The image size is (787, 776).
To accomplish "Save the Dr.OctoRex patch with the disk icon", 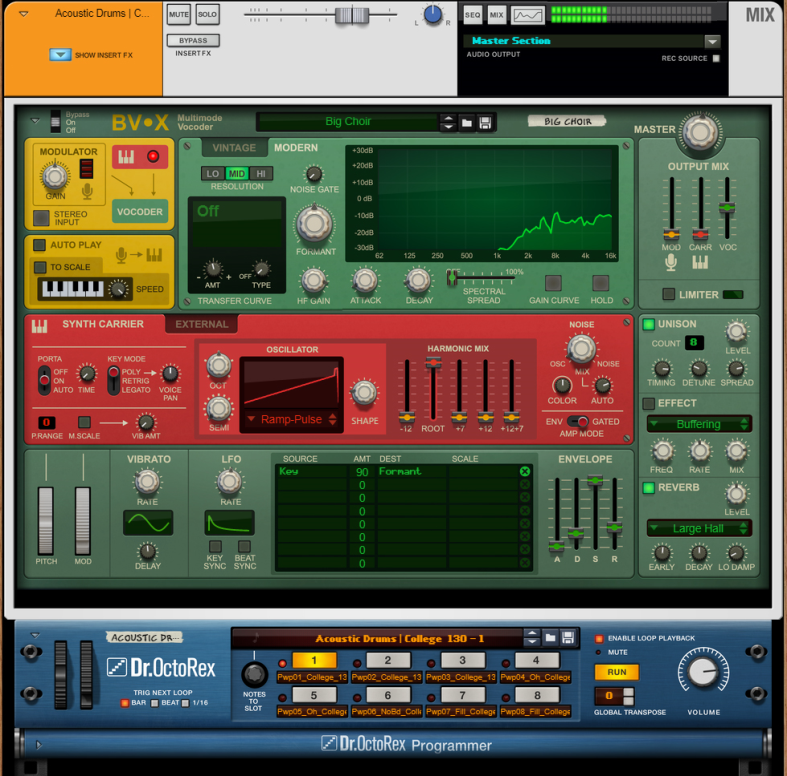I will [x=568, y=638].
